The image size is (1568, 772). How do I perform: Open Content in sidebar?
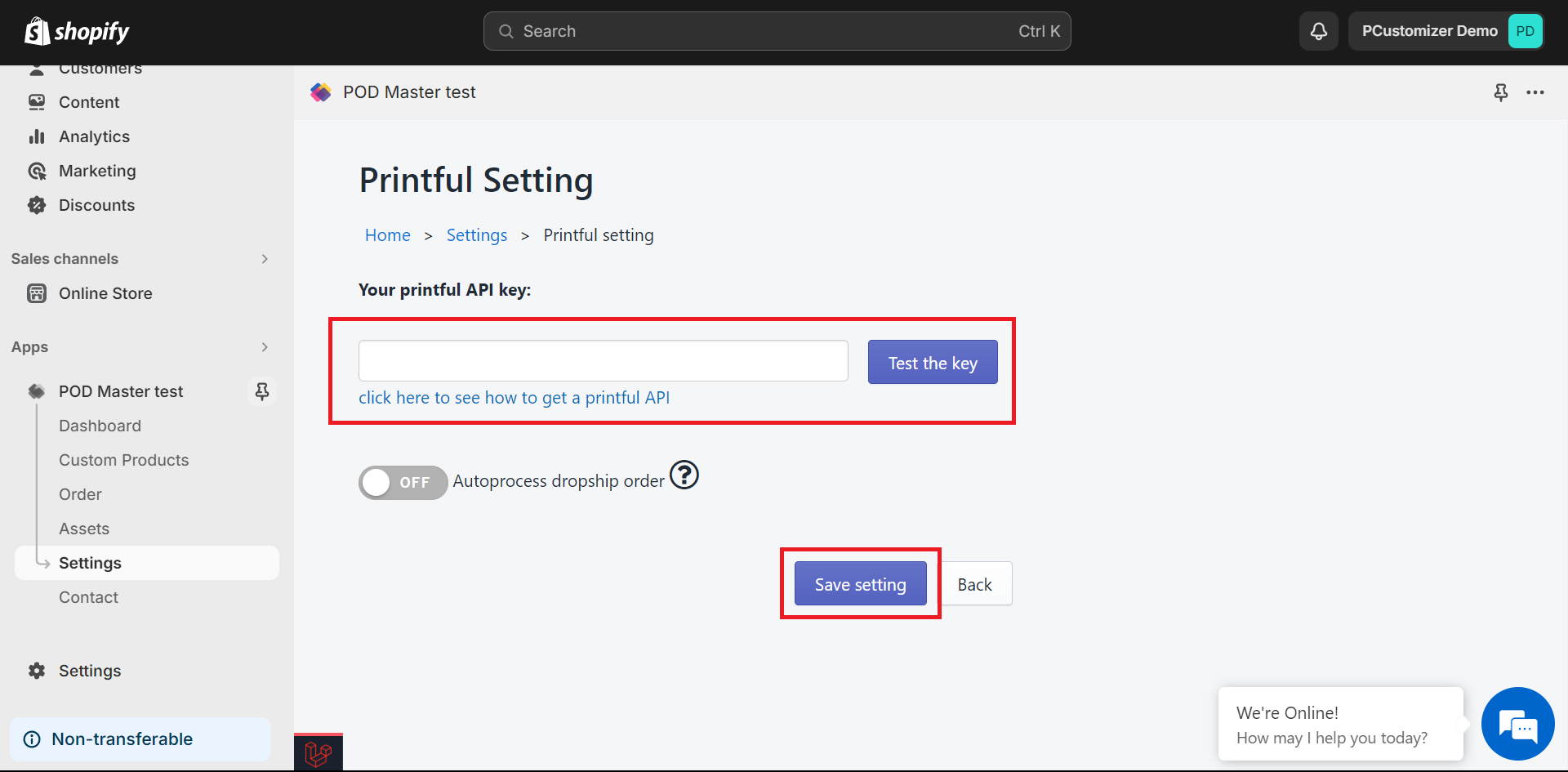tap(89, 102)
